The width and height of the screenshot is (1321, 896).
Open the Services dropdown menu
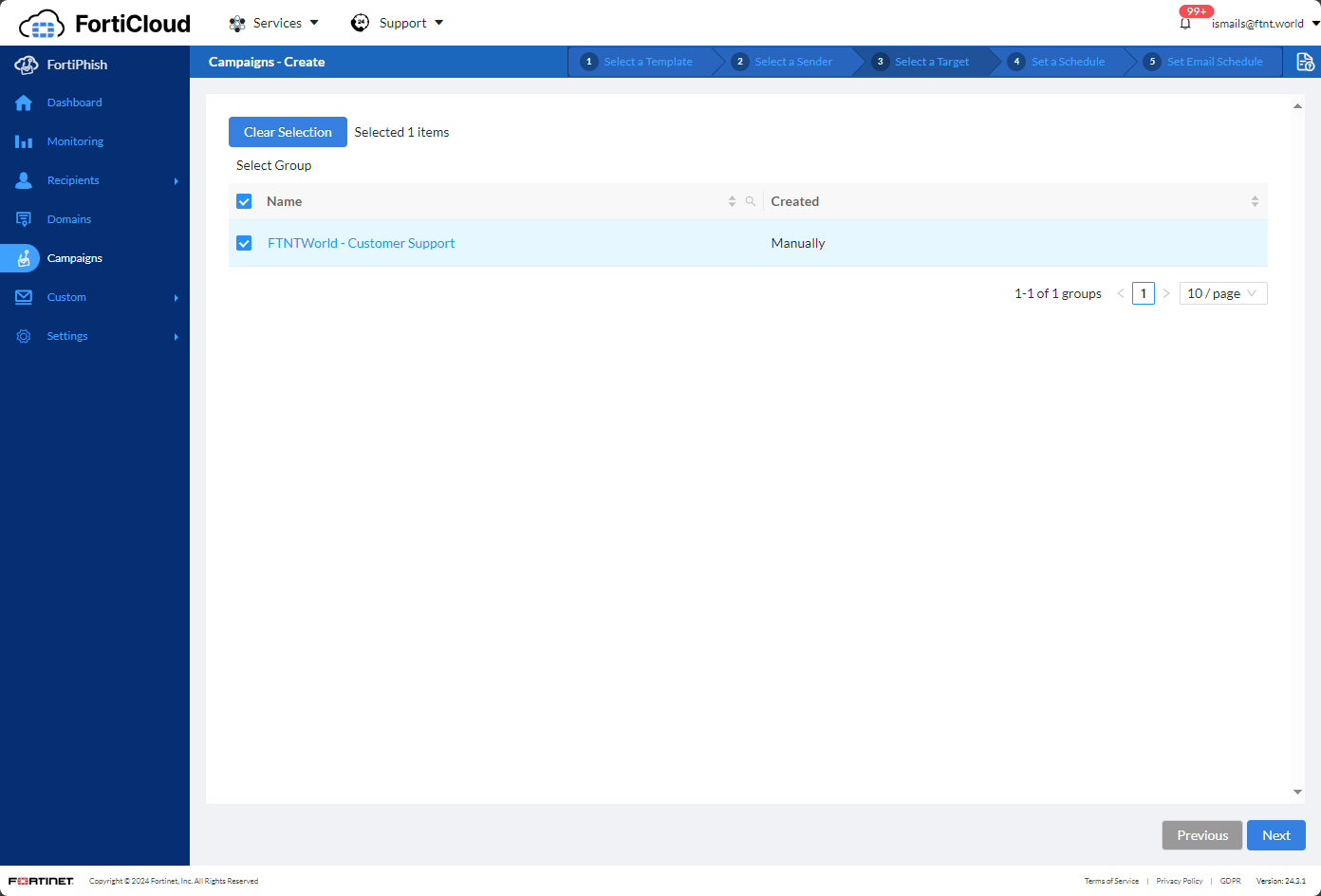click(274, 23)
